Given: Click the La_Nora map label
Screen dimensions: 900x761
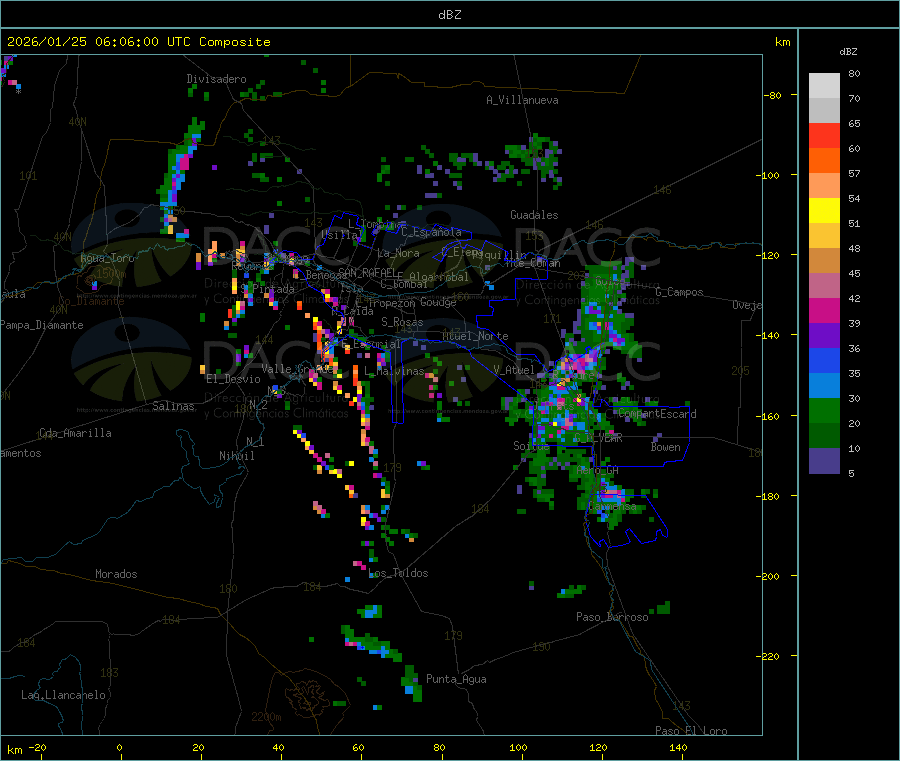Looking at the screenshot, I should [x=398, y=253].
